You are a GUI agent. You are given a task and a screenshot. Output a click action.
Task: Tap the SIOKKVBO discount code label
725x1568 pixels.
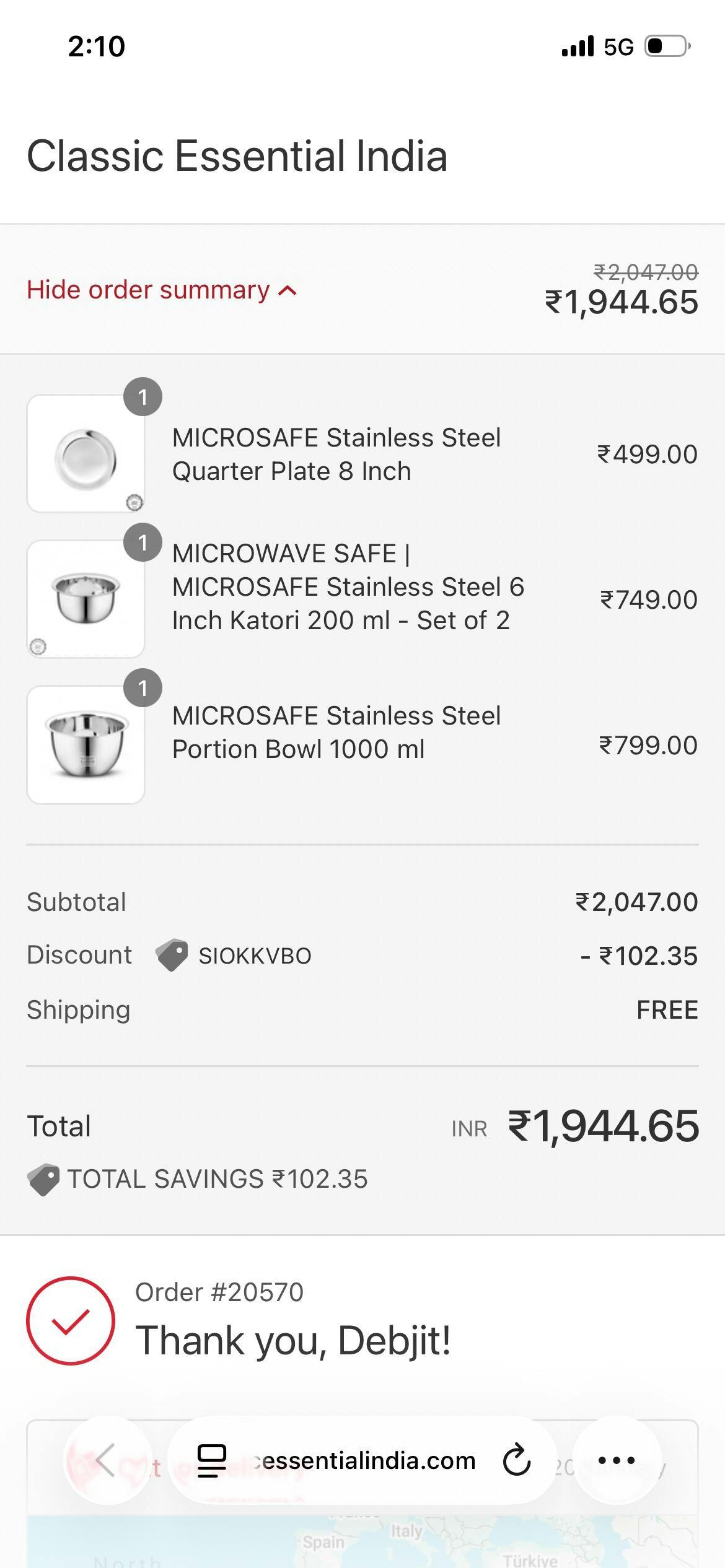[x=255, y=956]
